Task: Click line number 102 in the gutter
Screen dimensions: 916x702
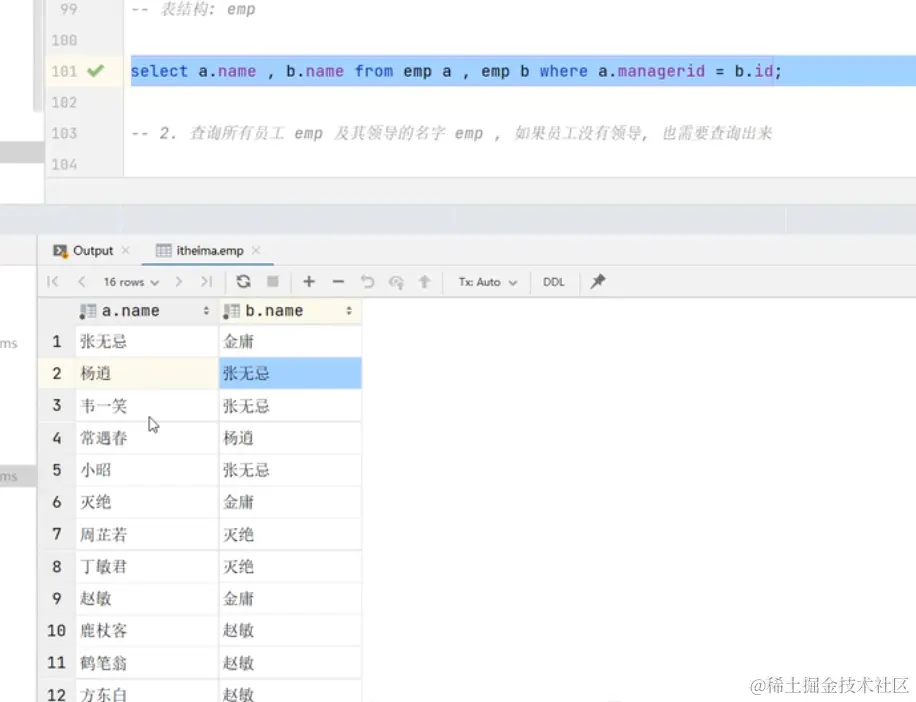Action: (x=64, y=102)
